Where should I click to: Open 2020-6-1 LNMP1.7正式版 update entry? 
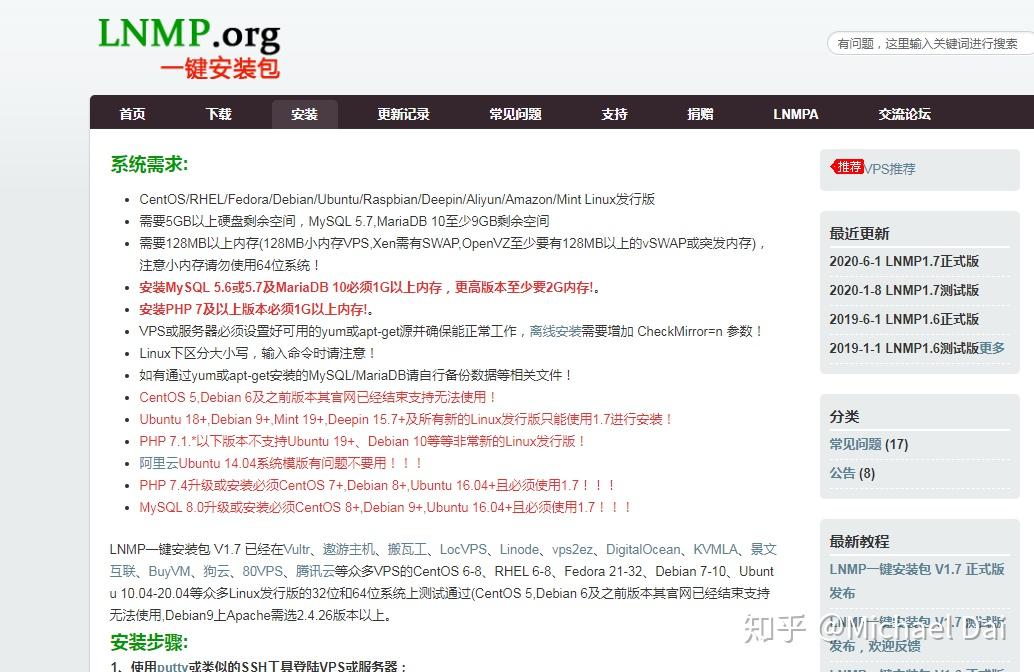(904, 261)
